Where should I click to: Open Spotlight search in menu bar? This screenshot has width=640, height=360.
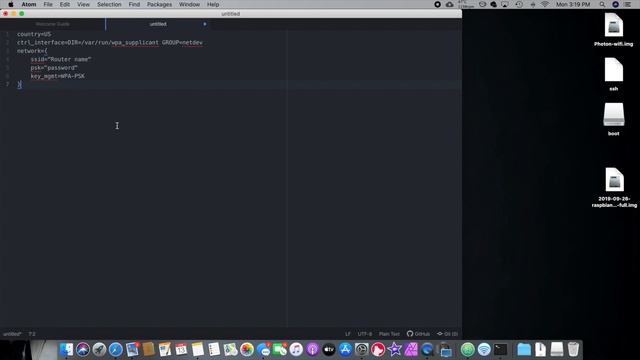point(602,4)
